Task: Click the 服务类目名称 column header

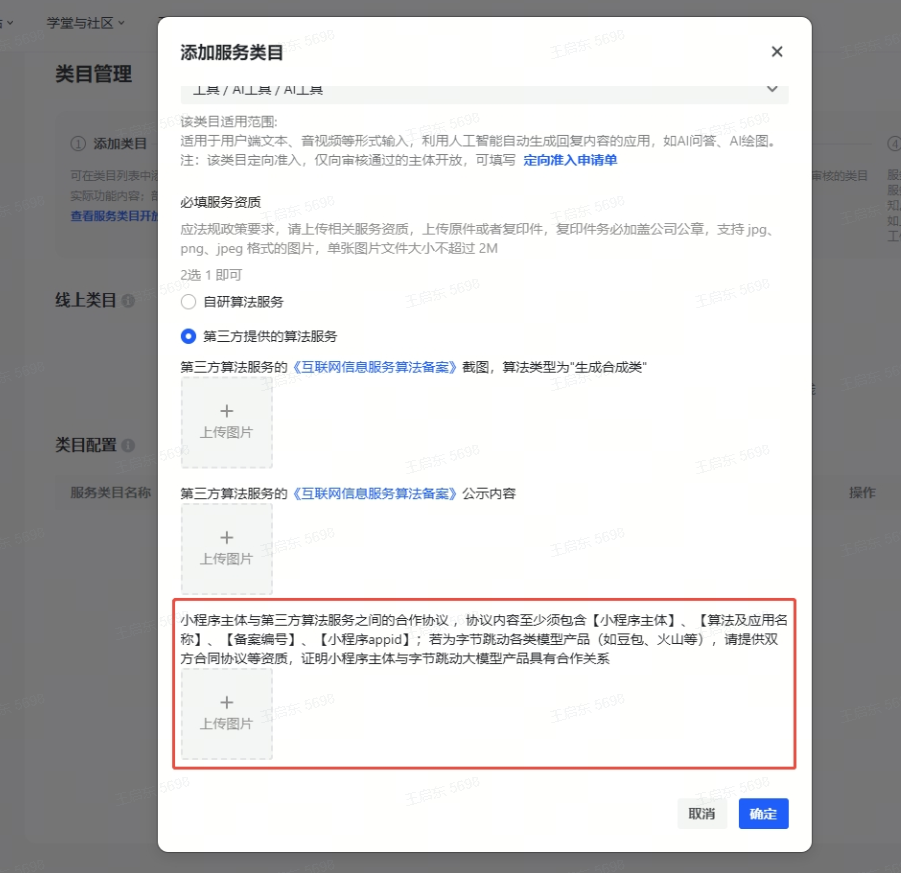Action: (x=110, y=493)
